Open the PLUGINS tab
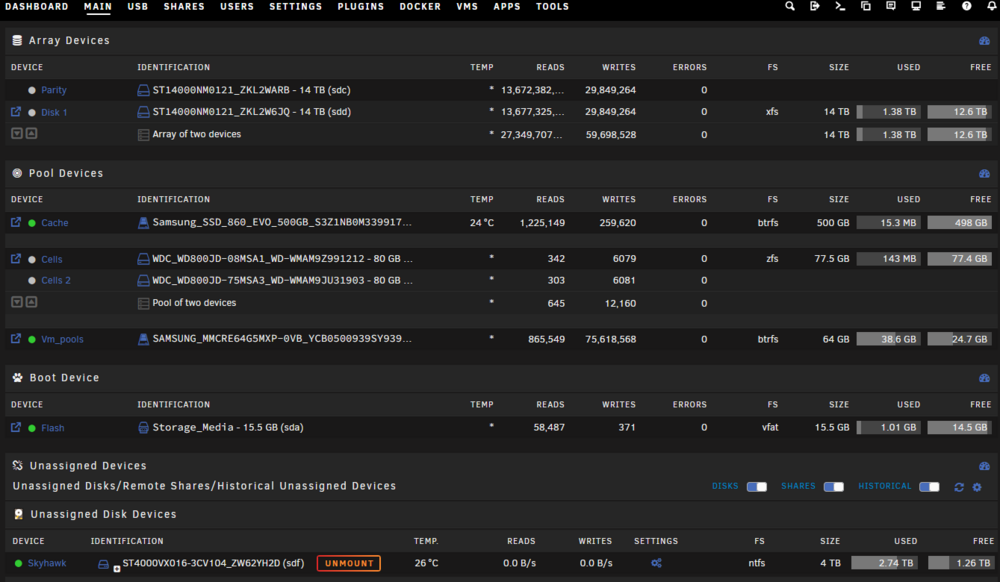This screenshot has height=582, width=1000. click(x=361, y=6)
